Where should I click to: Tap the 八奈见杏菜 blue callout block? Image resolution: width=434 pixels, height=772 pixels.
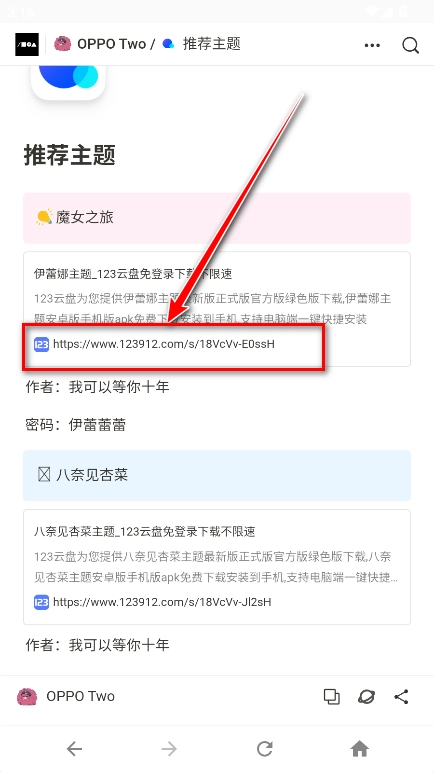217,475
